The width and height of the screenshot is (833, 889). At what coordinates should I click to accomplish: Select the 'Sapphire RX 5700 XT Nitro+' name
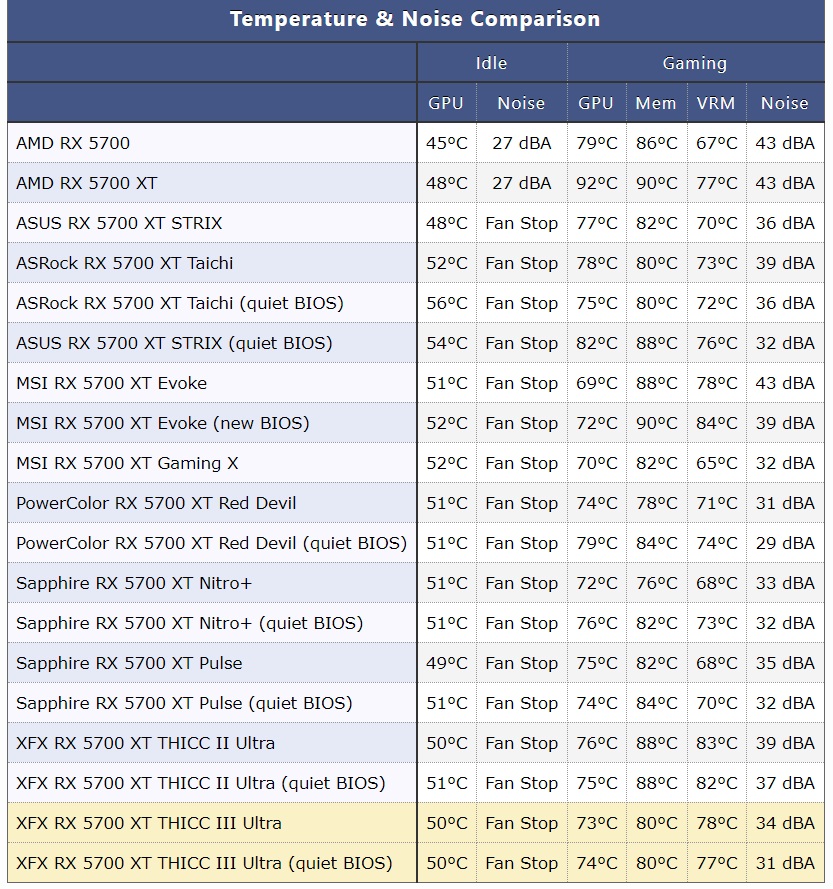pyautogui.click(x=134, y=583)
